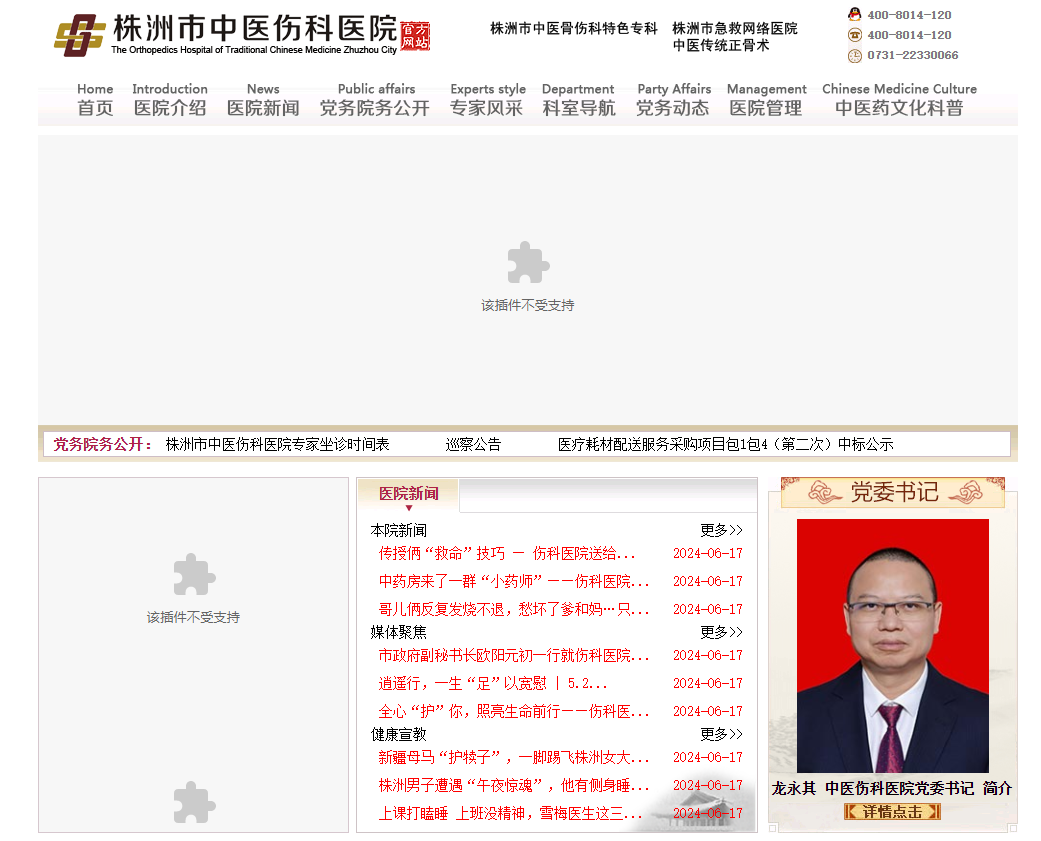Click 龙永其 中医伤科医院党委书记 简介 caption
Viewport: 1041px width, 841px height.
tap(892, 789)
